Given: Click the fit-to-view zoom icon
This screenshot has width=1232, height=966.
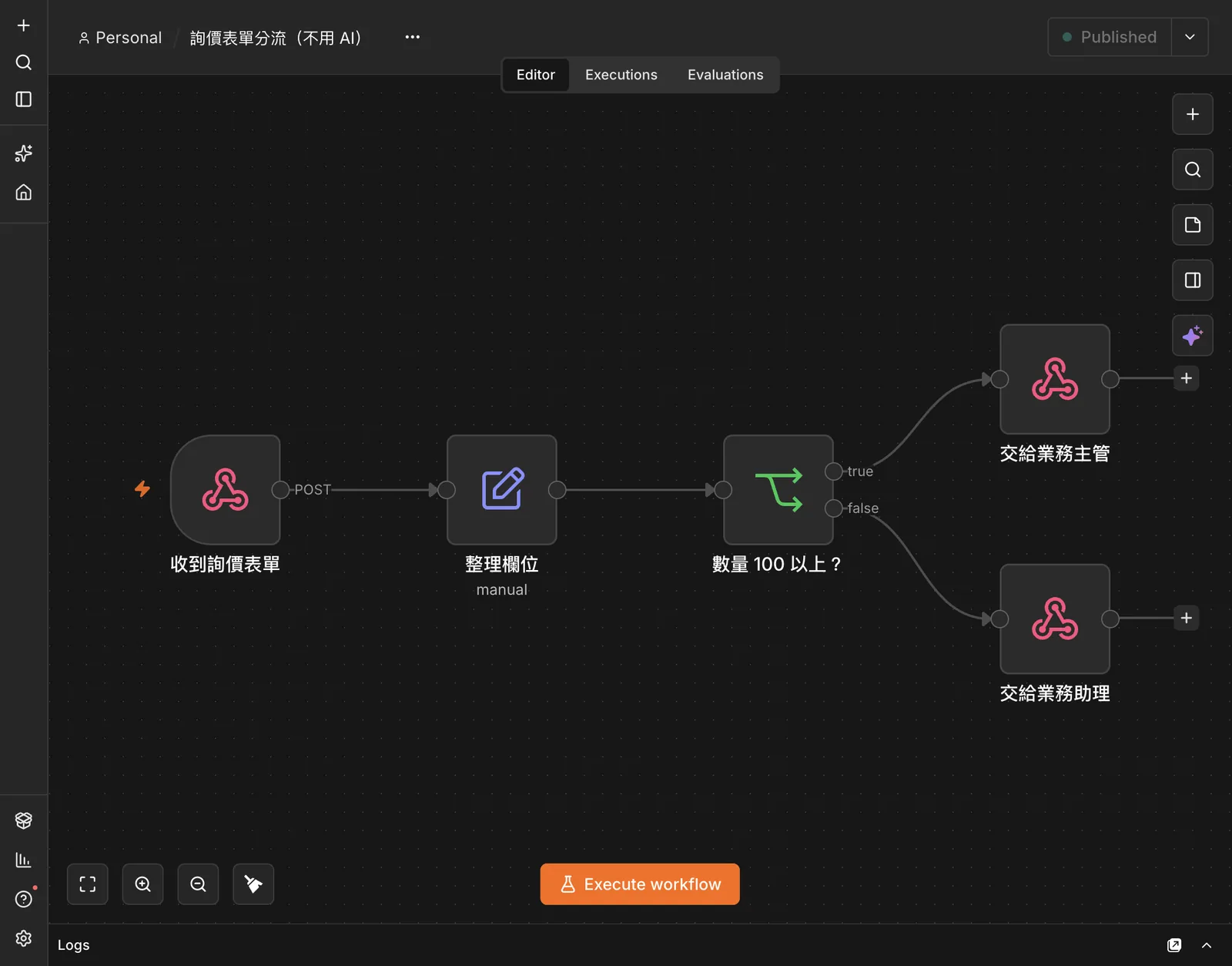Looking at the screenshot, I should click(88, 884).
